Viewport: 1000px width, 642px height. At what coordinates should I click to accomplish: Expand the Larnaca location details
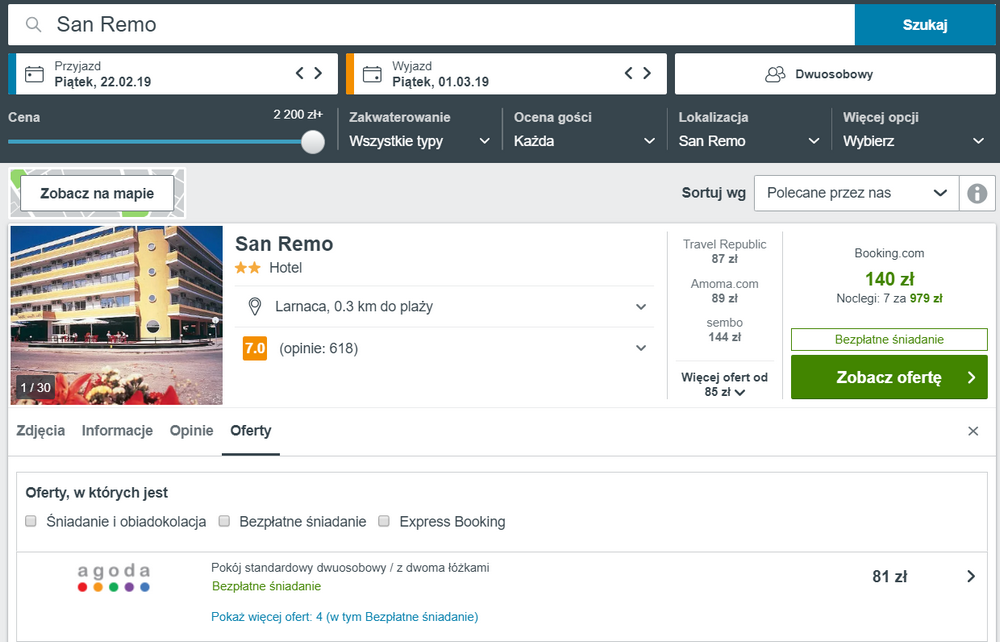coord(641,307)
